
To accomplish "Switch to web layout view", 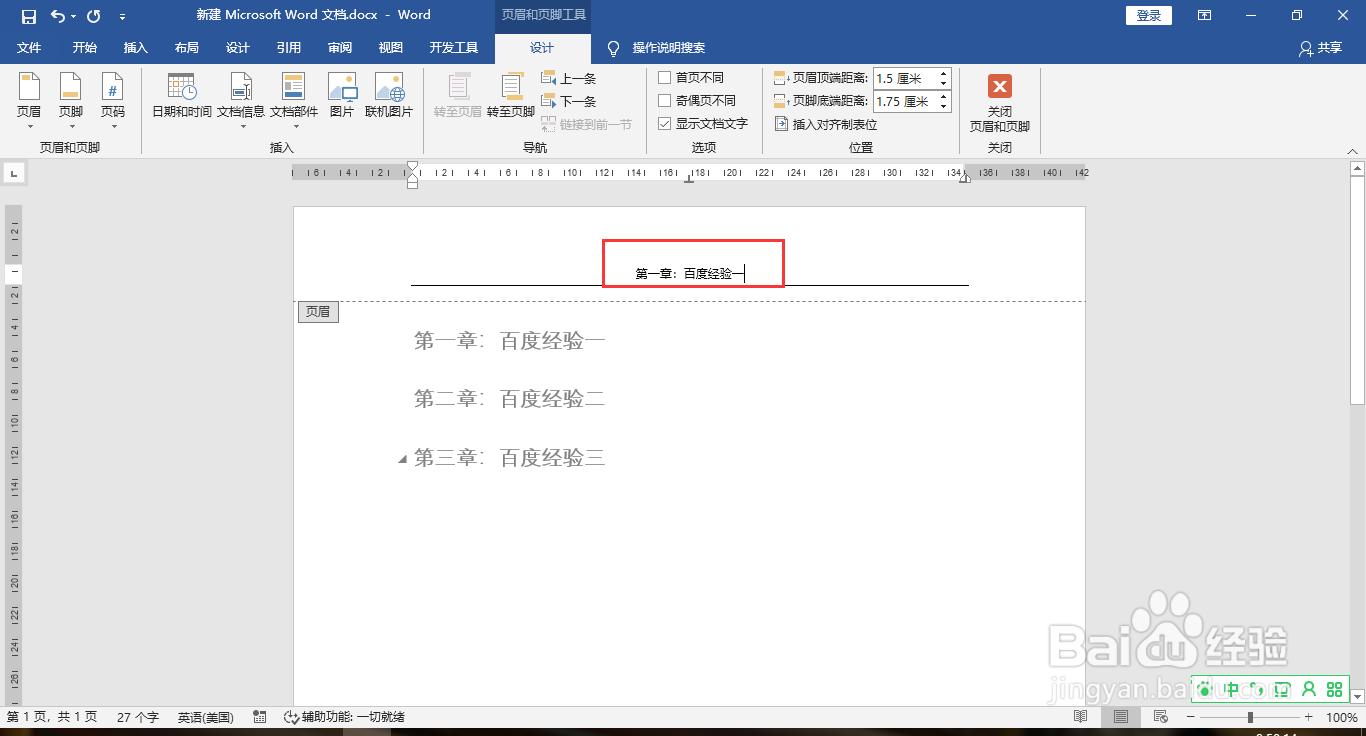I will pyautogui.click(x=1161, y=717).
